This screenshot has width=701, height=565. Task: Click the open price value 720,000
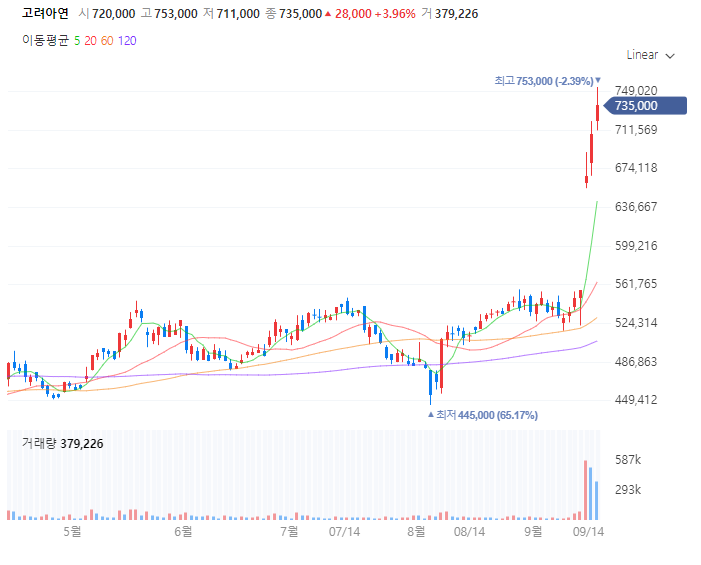click(114, 14)
